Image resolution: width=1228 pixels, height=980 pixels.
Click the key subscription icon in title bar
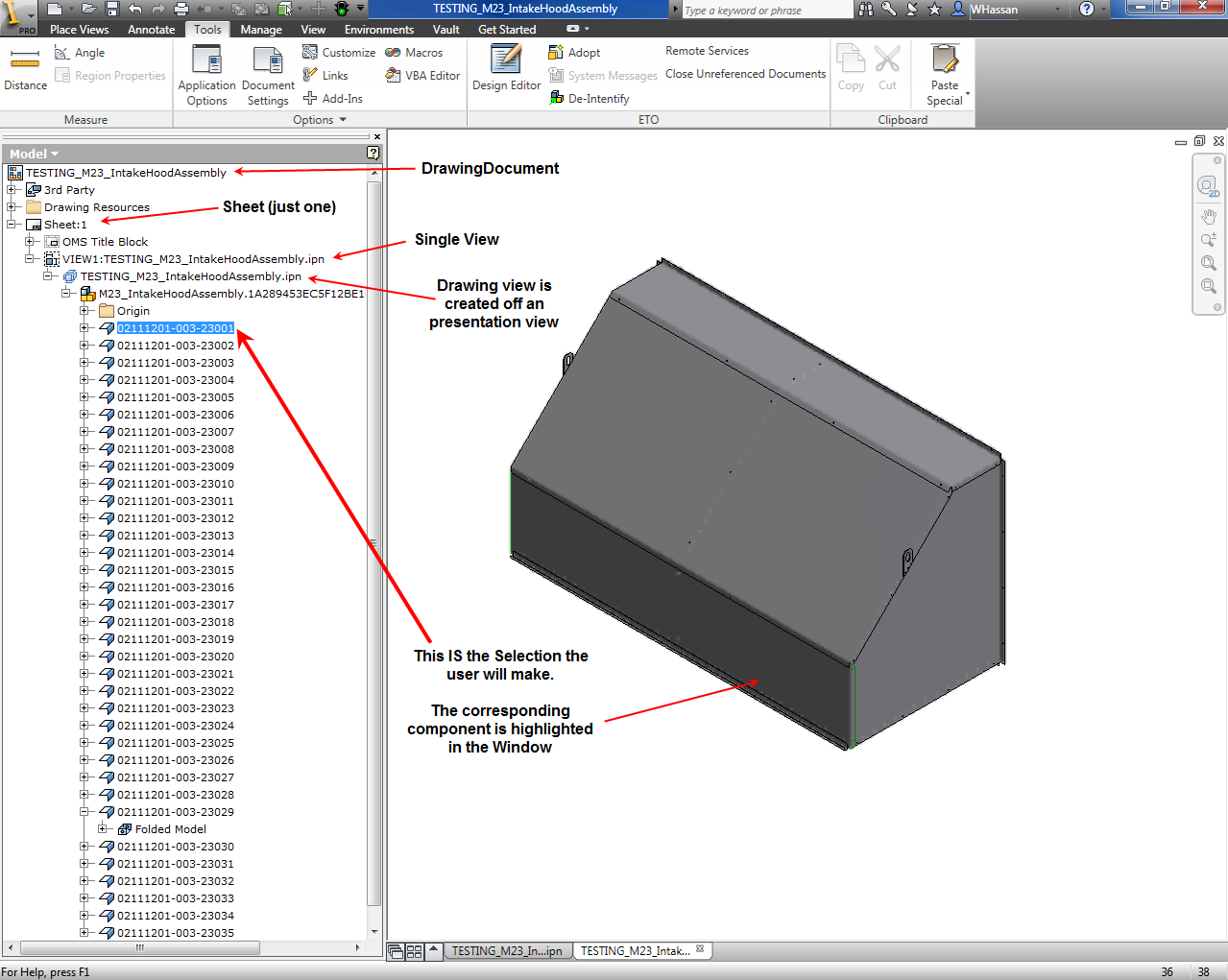(x=889, y=9)
